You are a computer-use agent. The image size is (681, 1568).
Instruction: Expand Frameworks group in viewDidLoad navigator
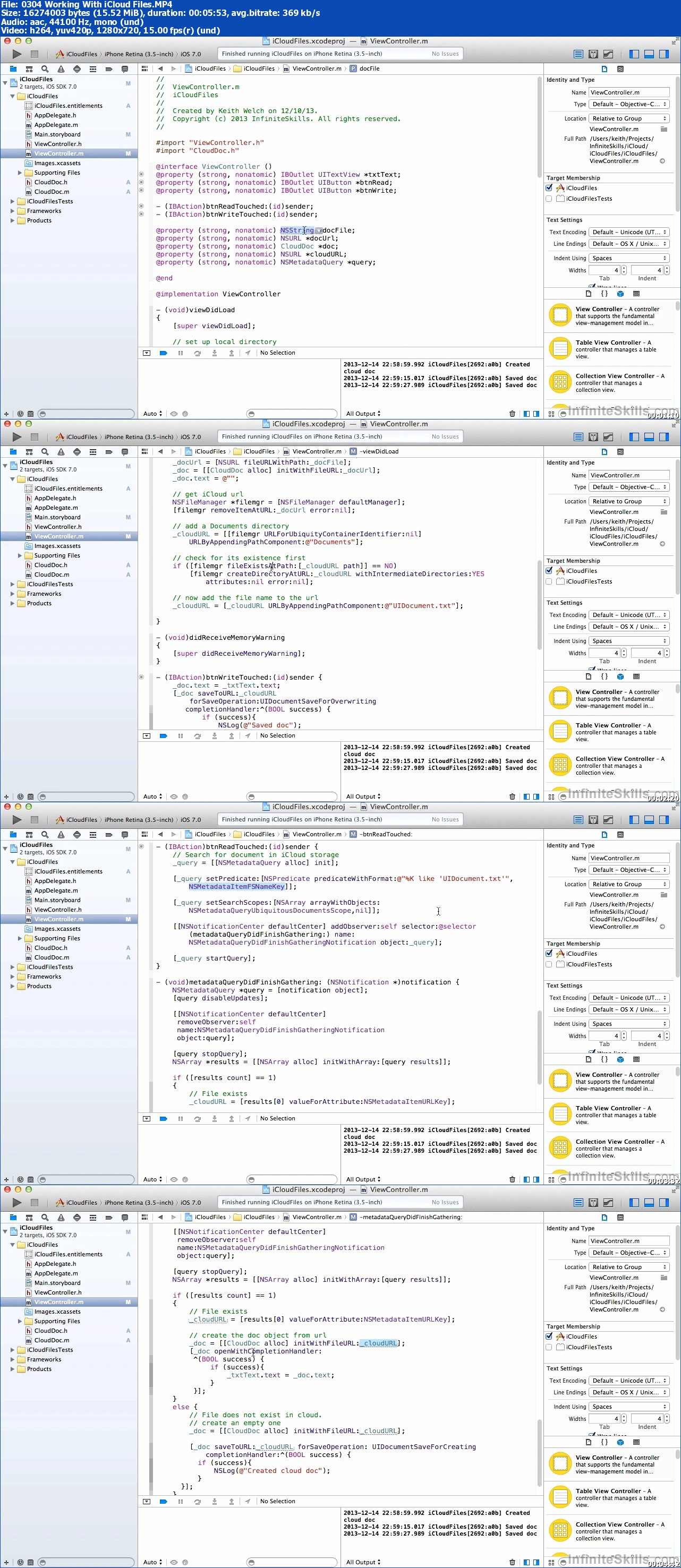click(12, 594)
